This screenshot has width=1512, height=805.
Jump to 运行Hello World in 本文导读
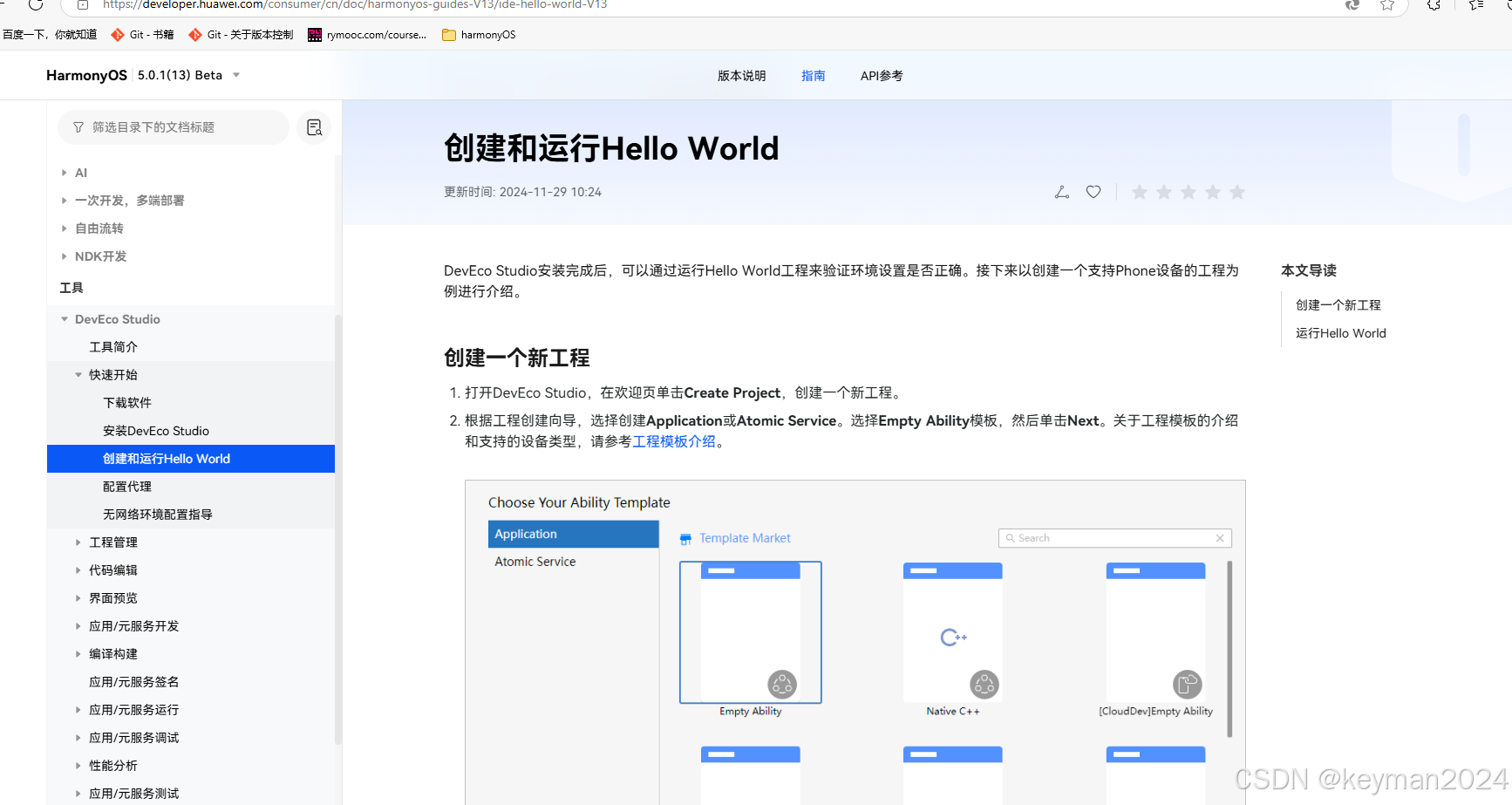[x=1341, y=333]
